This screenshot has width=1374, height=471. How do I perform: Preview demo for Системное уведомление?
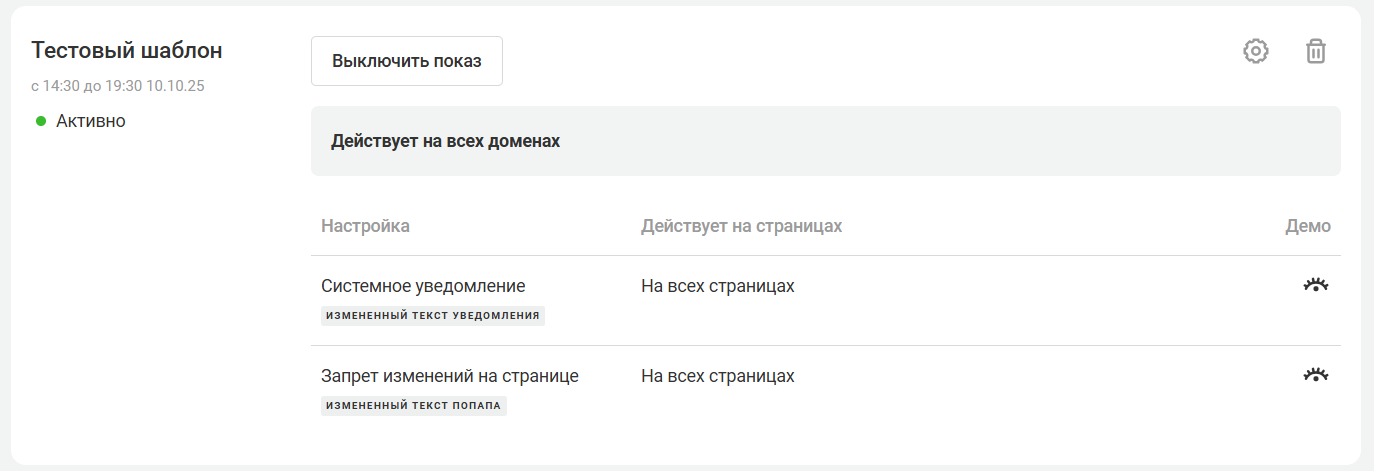1316,286
